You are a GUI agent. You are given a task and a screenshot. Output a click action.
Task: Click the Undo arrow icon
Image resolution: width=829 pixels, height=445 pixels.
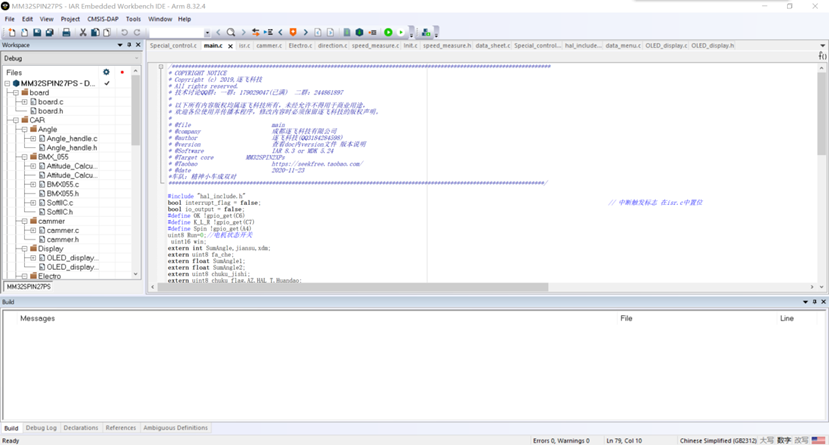(124, 32)
